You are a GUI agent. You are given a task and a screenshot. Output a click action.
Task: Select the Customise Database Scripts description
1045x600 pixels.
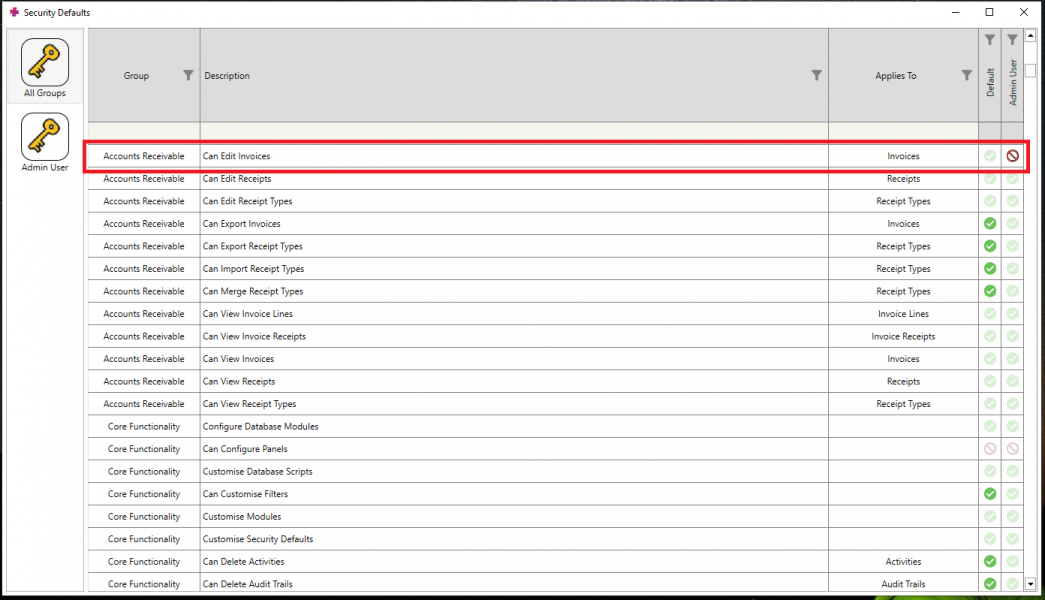[x=257, y=471]
